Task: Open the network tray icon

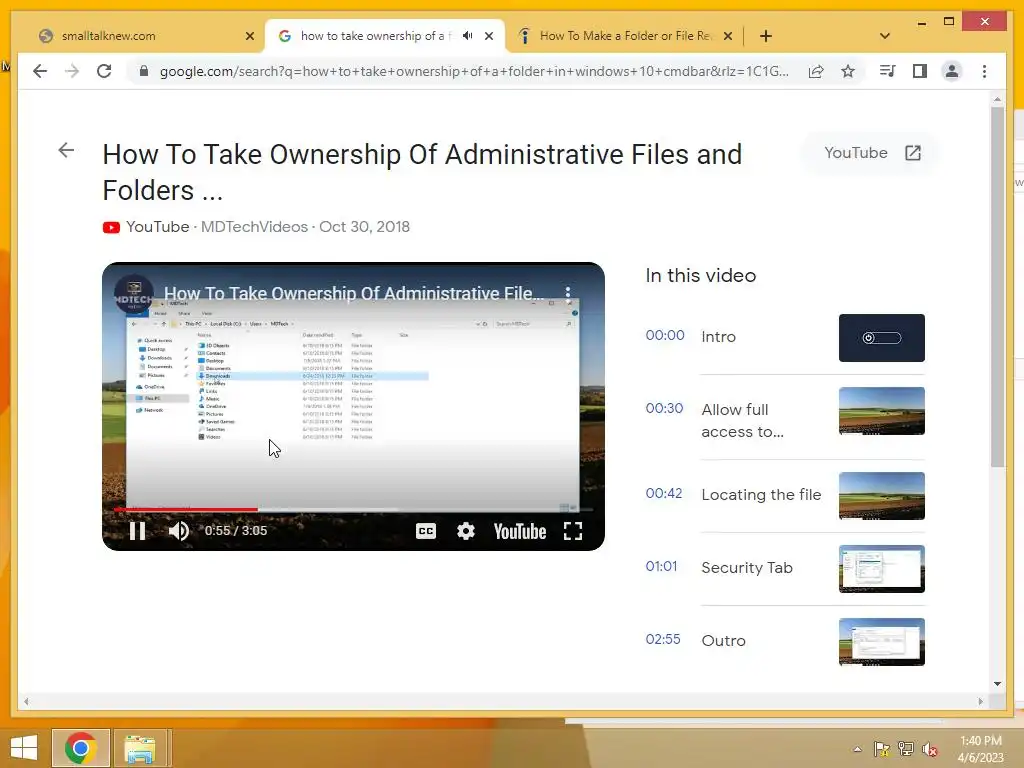Action: pos(906,749)
